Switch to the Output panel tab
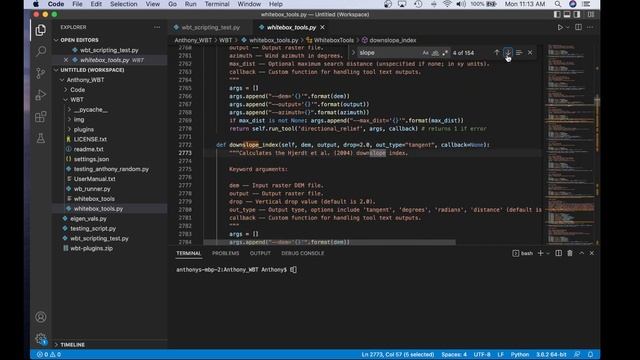Screen dimensions: 640x360 pos(260,253)
